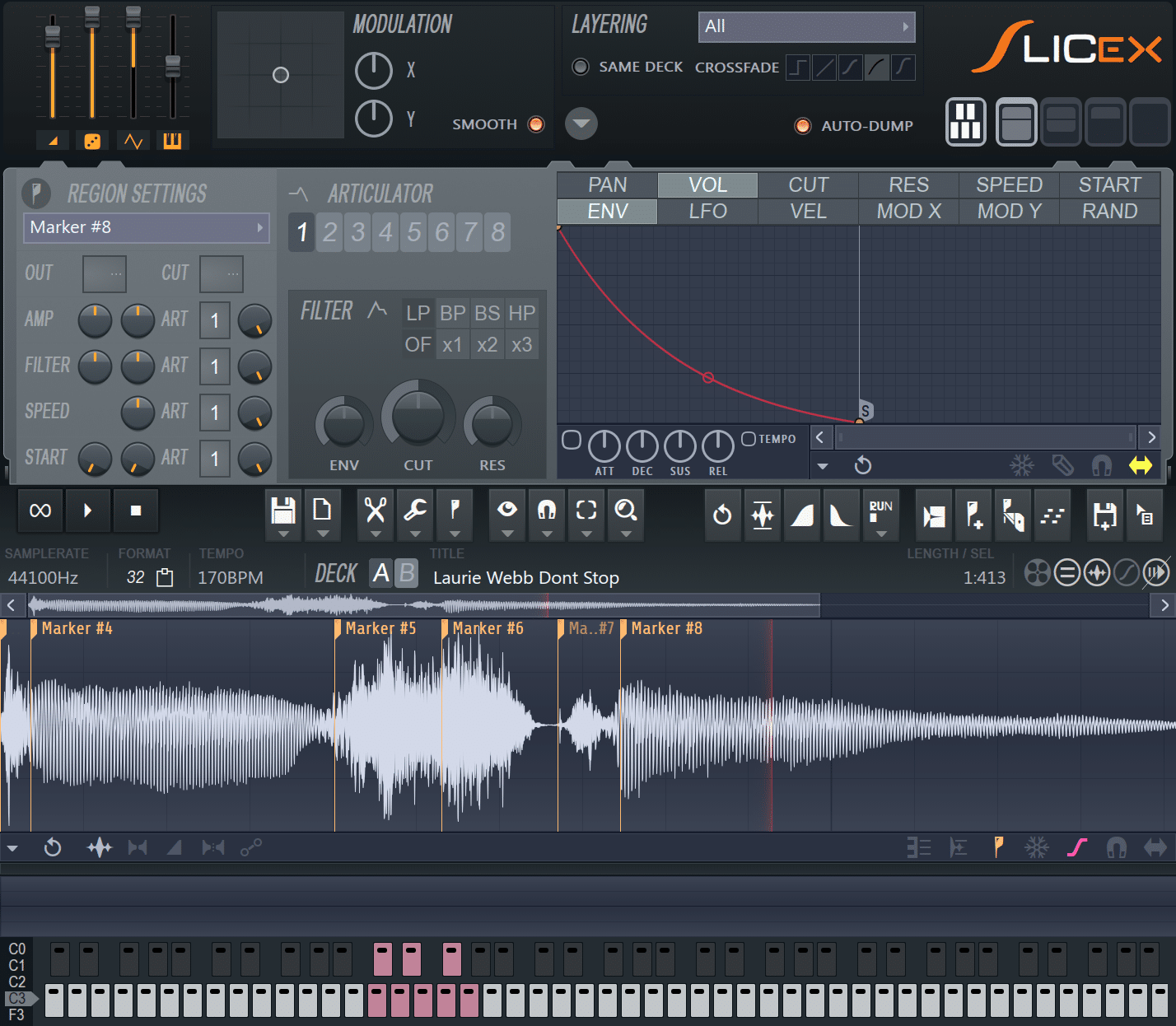The width and height of the screenshot is (1176, 1026).
Task: Click the RUN script icon
Action: [x=880, y=511]
